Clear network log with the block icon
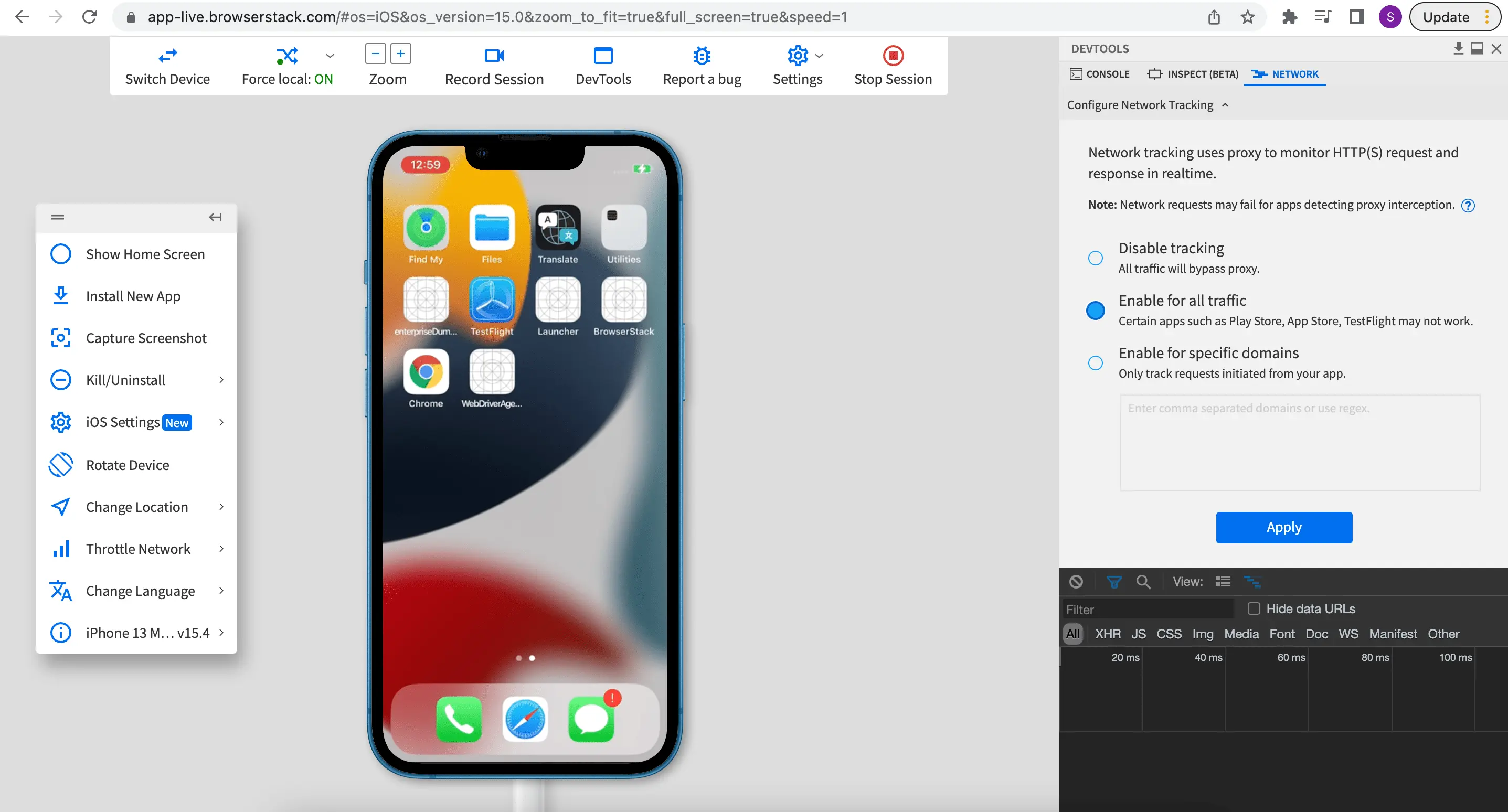Screen dimensions: 1508x812 [x=1076, y=581]
